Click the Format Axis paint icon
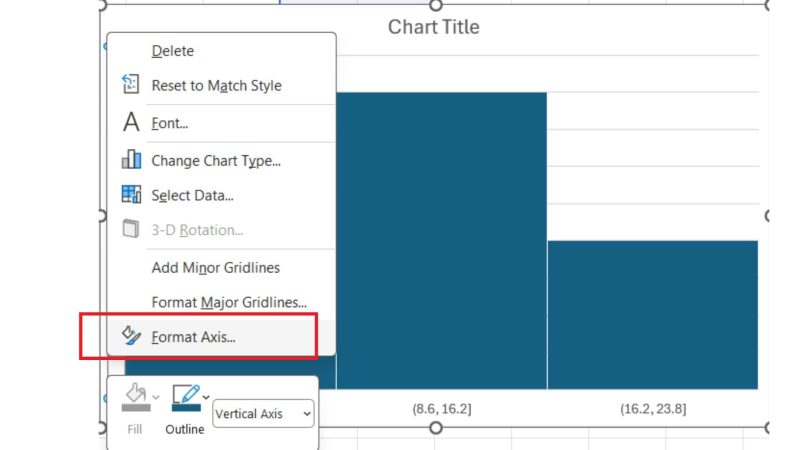Screen dimensions: 800x450 pyautogui.click(x=131, y=335)
